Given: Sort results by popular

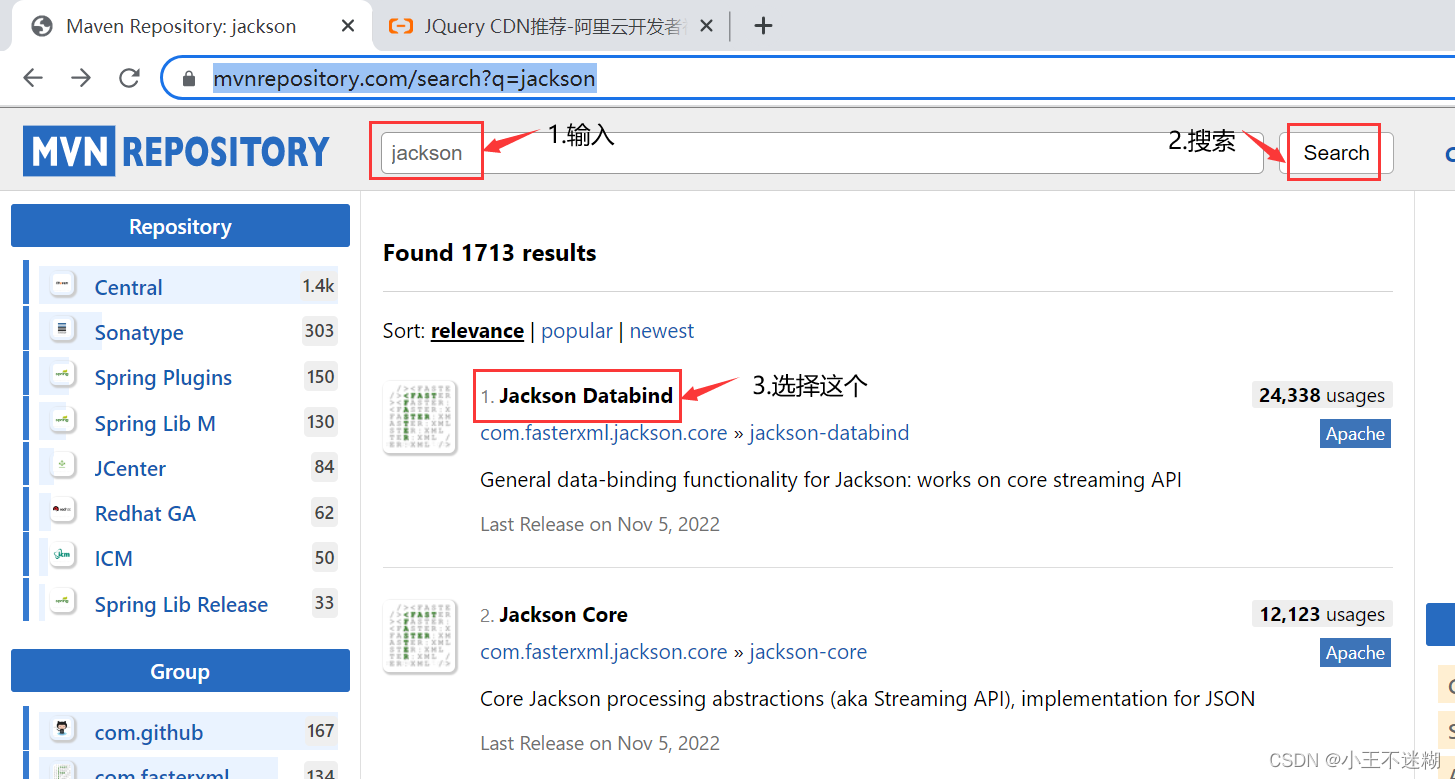Looking at the screenshot, I should [x=577, y=331].
